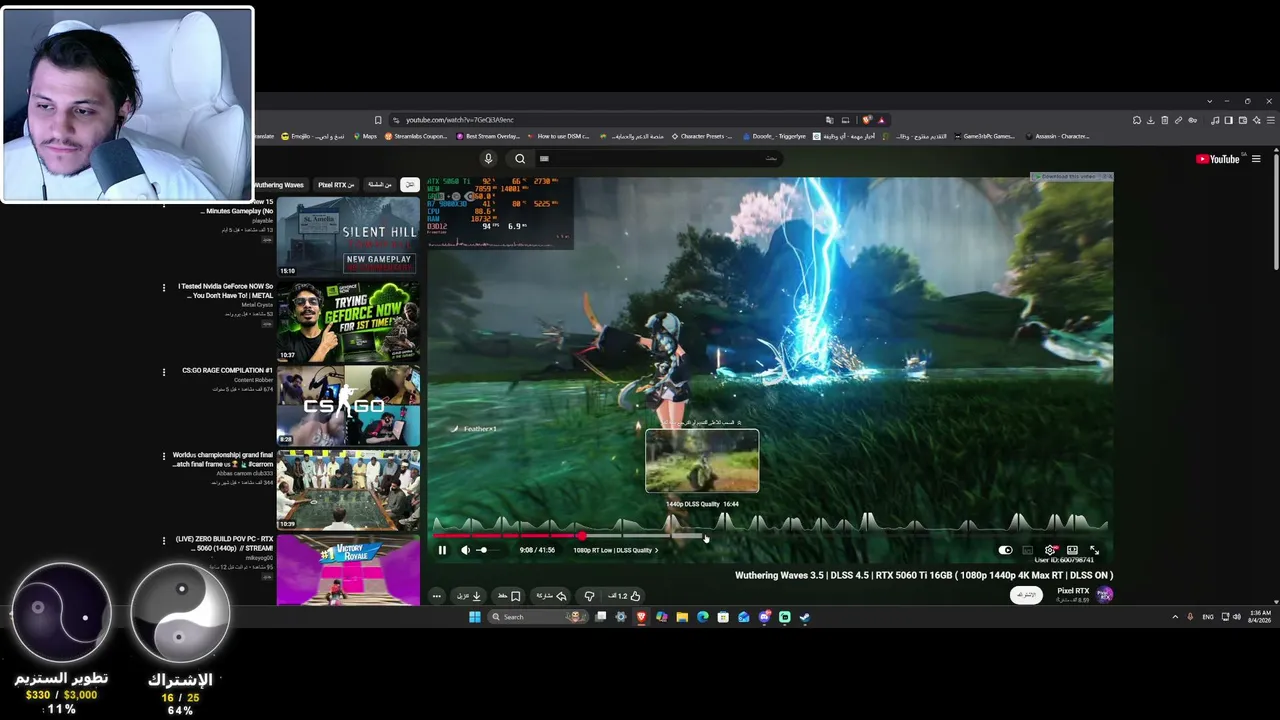Pause the YouTube video
The height and width of the screenshot is (720, 1280).
(x=442, y=550)
